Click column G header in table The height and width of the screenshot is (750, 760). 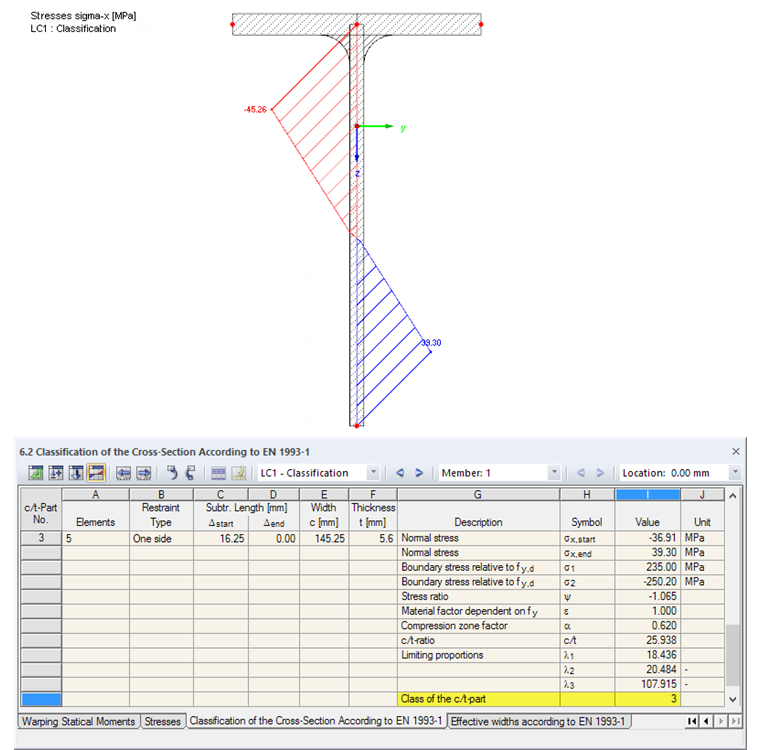click(478, 495)
